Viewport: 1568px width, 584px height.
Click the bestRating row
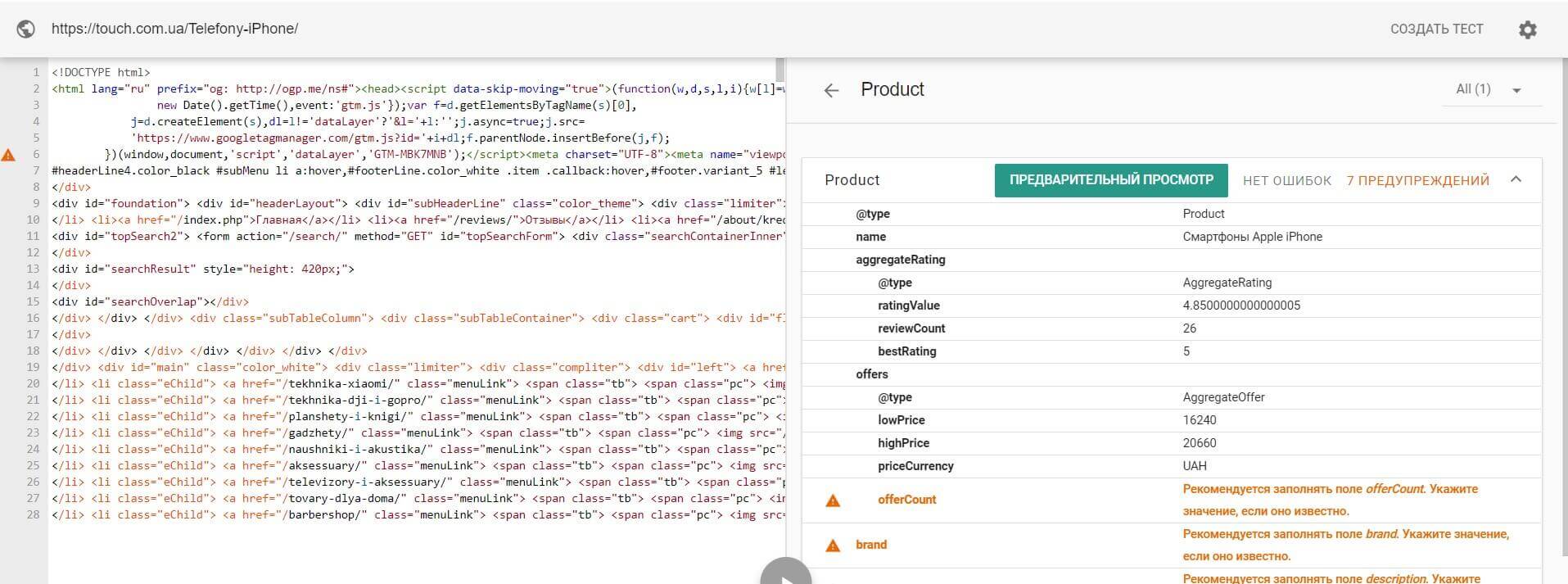1172,351
